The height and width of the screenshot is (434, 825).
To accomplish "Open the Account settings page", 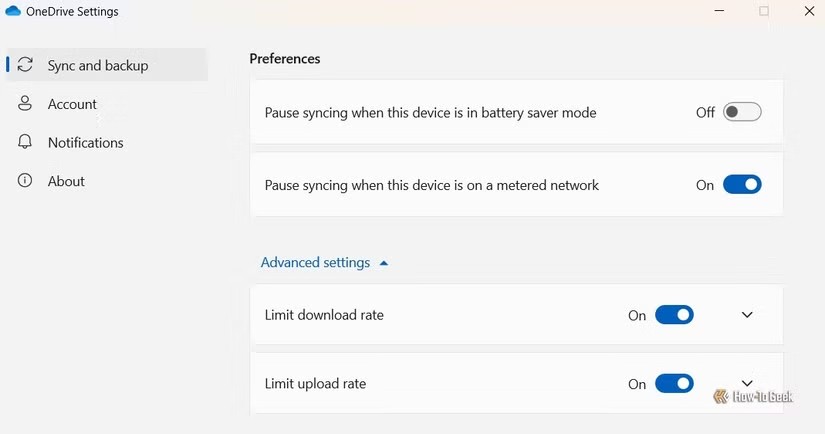I will pyautogui.click(x=72, y=104).
